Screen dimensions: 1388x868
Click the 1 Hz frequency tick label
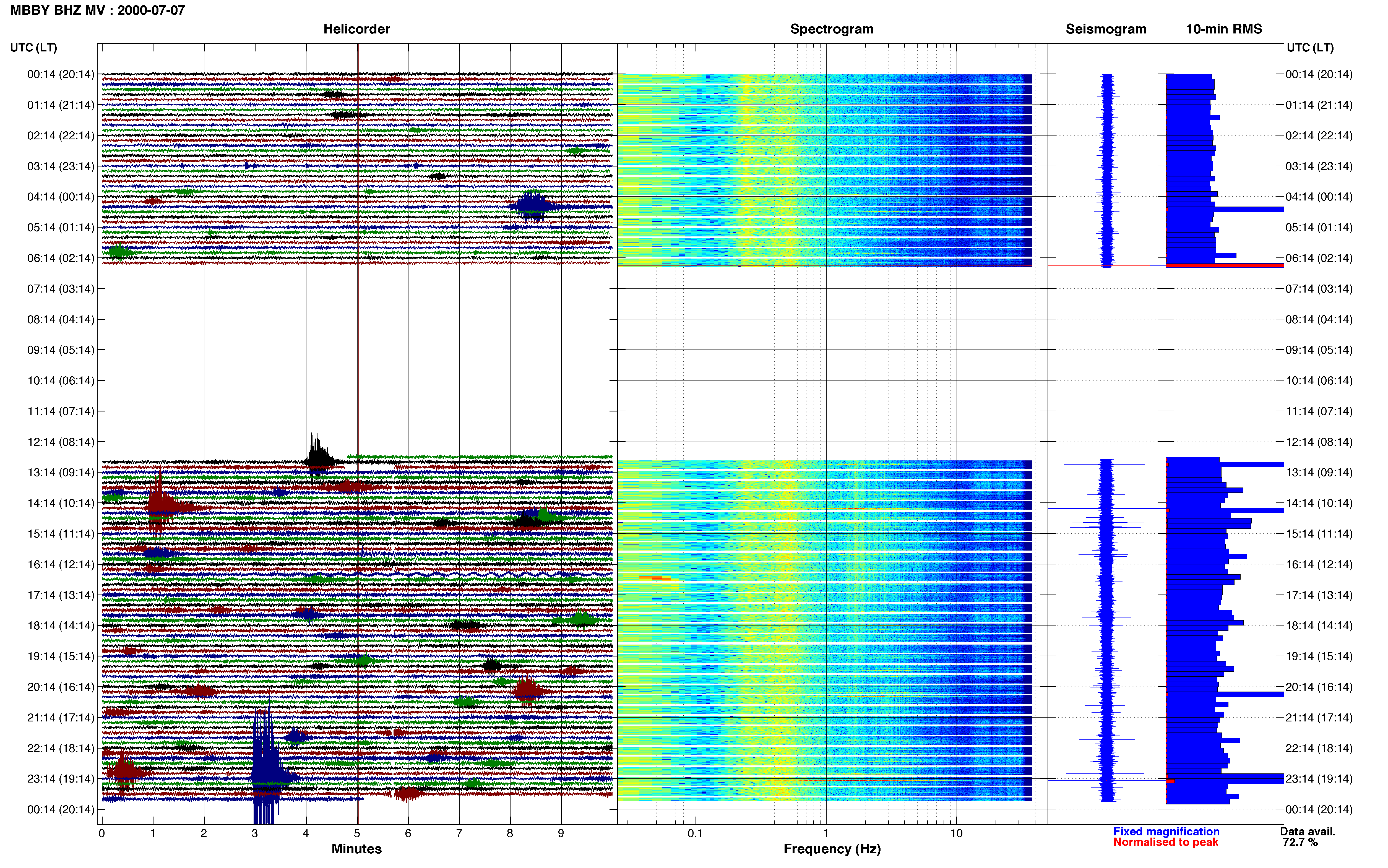(x=826, y=833)
